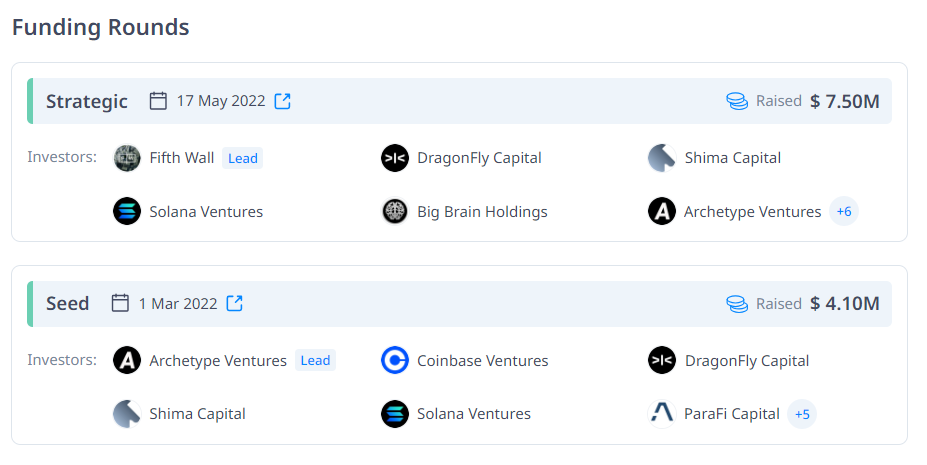The width and height of the screenshot is (927, 465).
Task: Open DragonFly Capital link in Seed round
Action: point(746,360)
